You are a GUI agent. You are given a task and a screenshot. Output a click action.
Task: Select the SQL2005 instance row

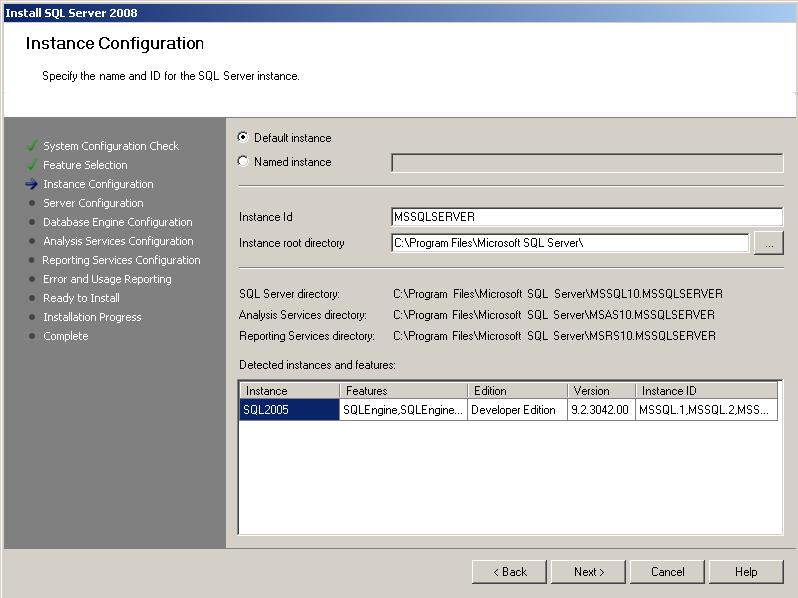[508, 410]
